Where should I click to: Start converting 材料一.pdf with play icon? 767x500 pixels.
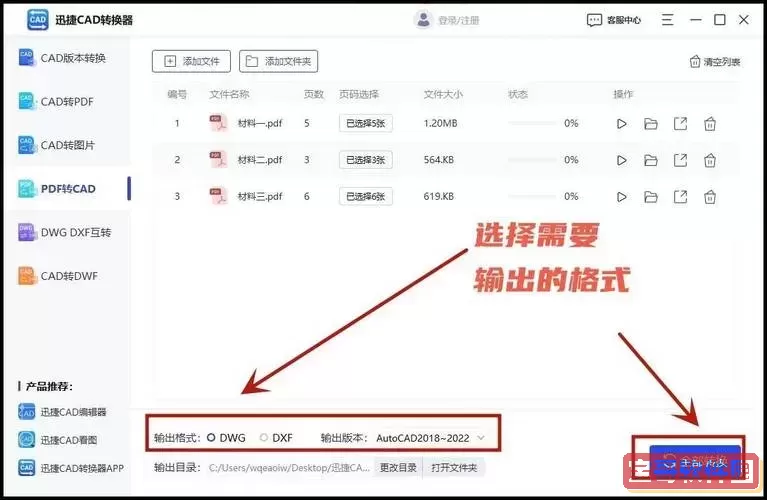click(621, 124)
